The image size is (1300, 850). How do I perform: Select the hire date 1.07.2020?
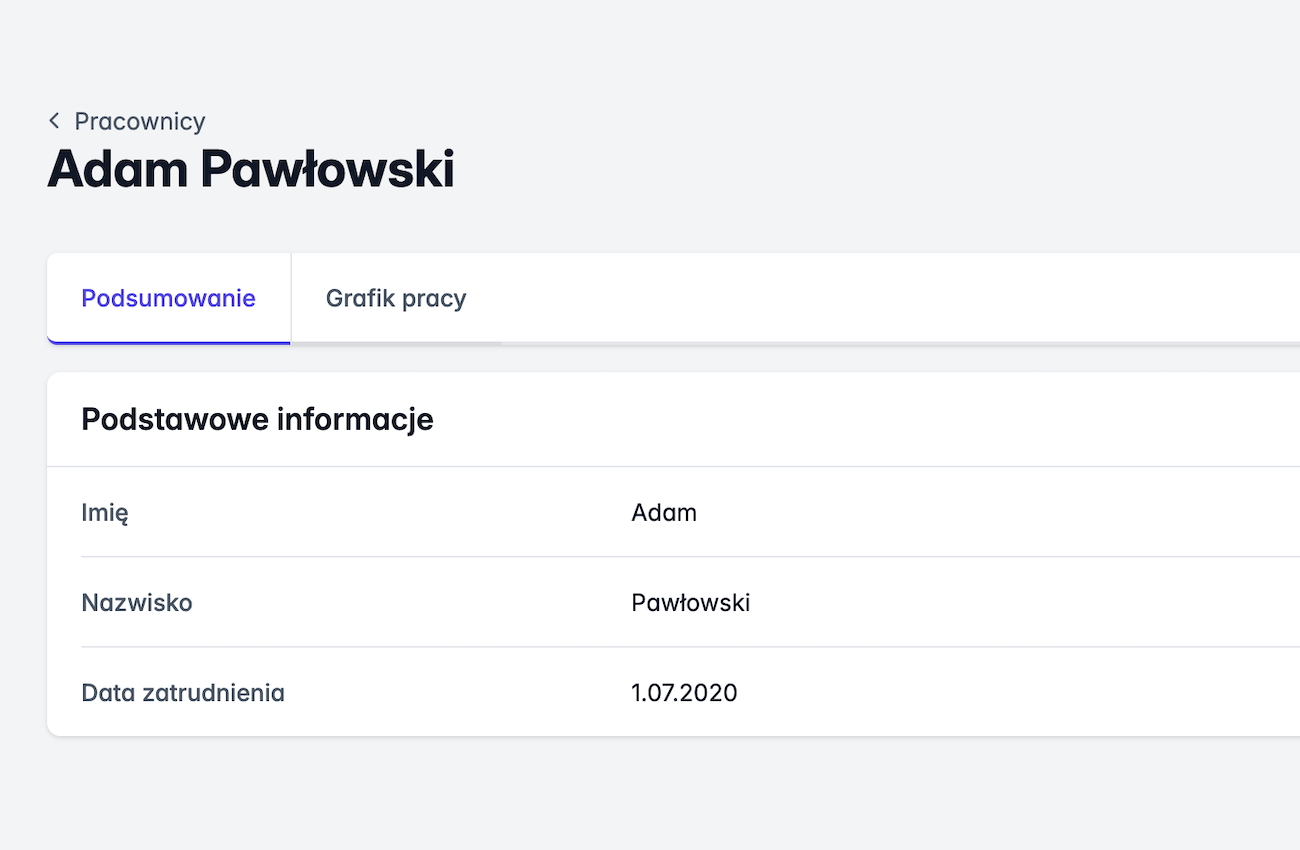coord(684,693)
